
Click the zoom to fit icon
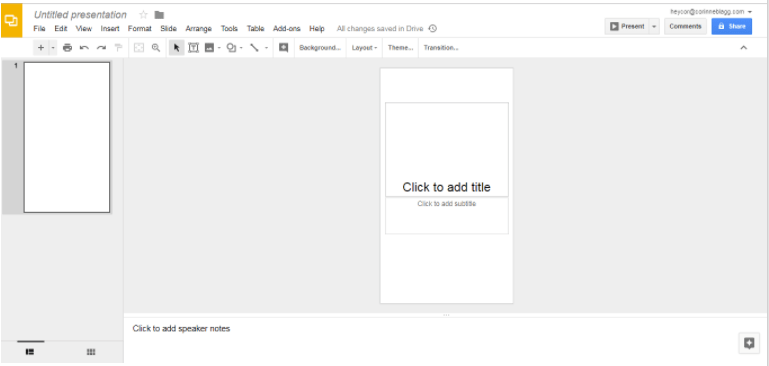(139, 48)
